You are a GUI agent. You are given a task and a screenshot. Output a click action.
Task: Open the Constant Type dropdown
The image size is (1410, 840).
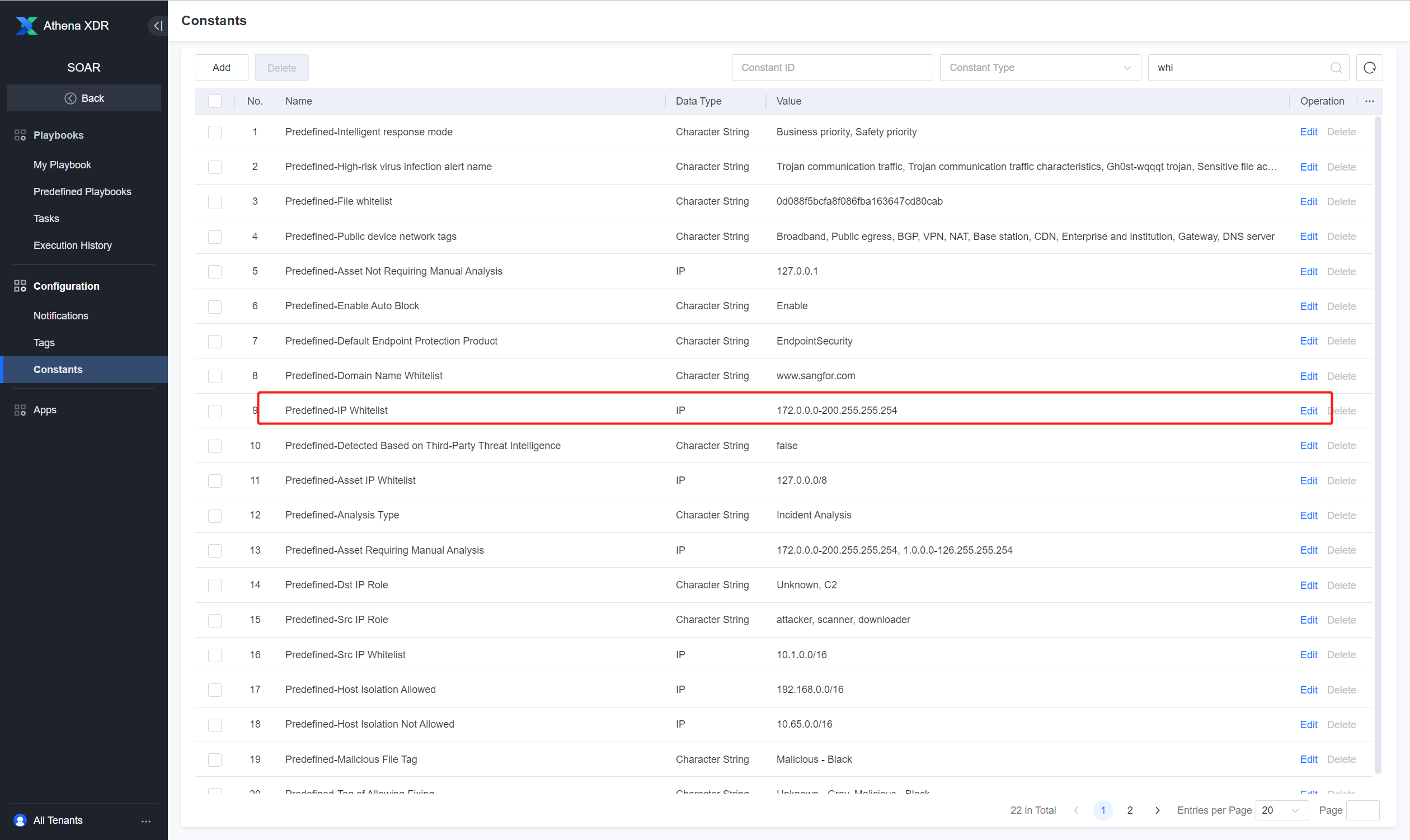pyautogui.click(x=1040, y=68)
